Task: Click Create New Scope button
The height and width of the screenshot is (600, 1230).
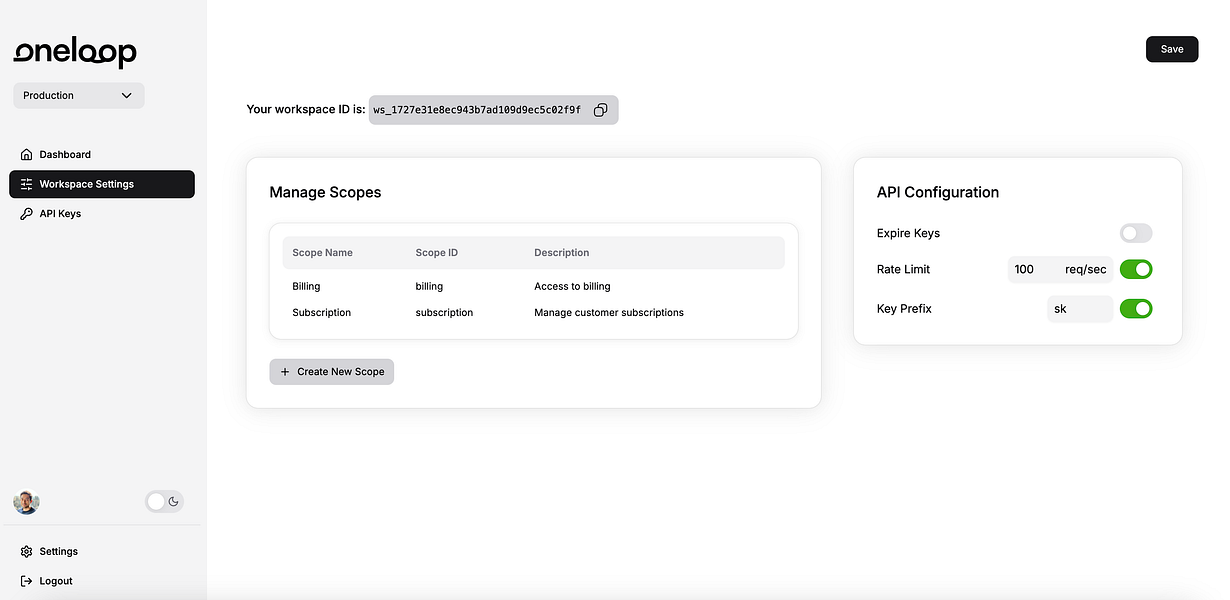Action: tap(332, 372)
